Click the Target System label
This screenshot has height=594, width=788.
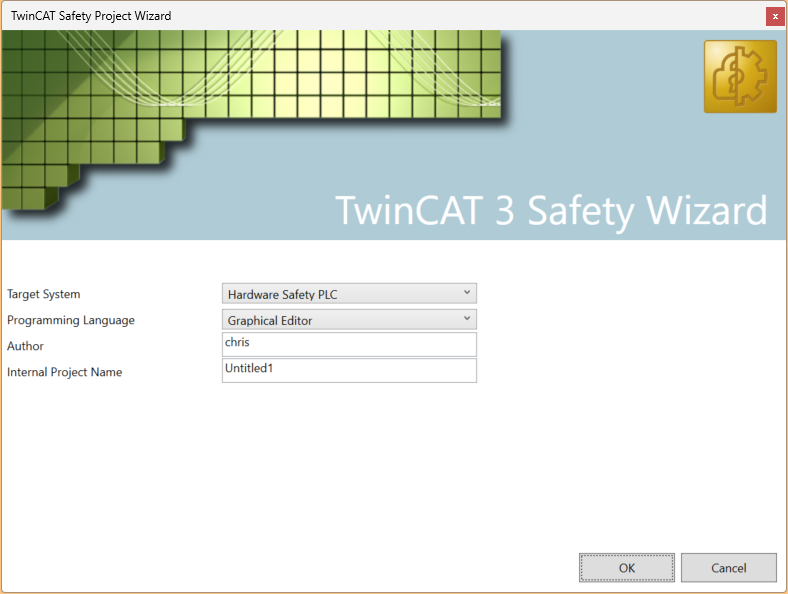tap(44, 294)
